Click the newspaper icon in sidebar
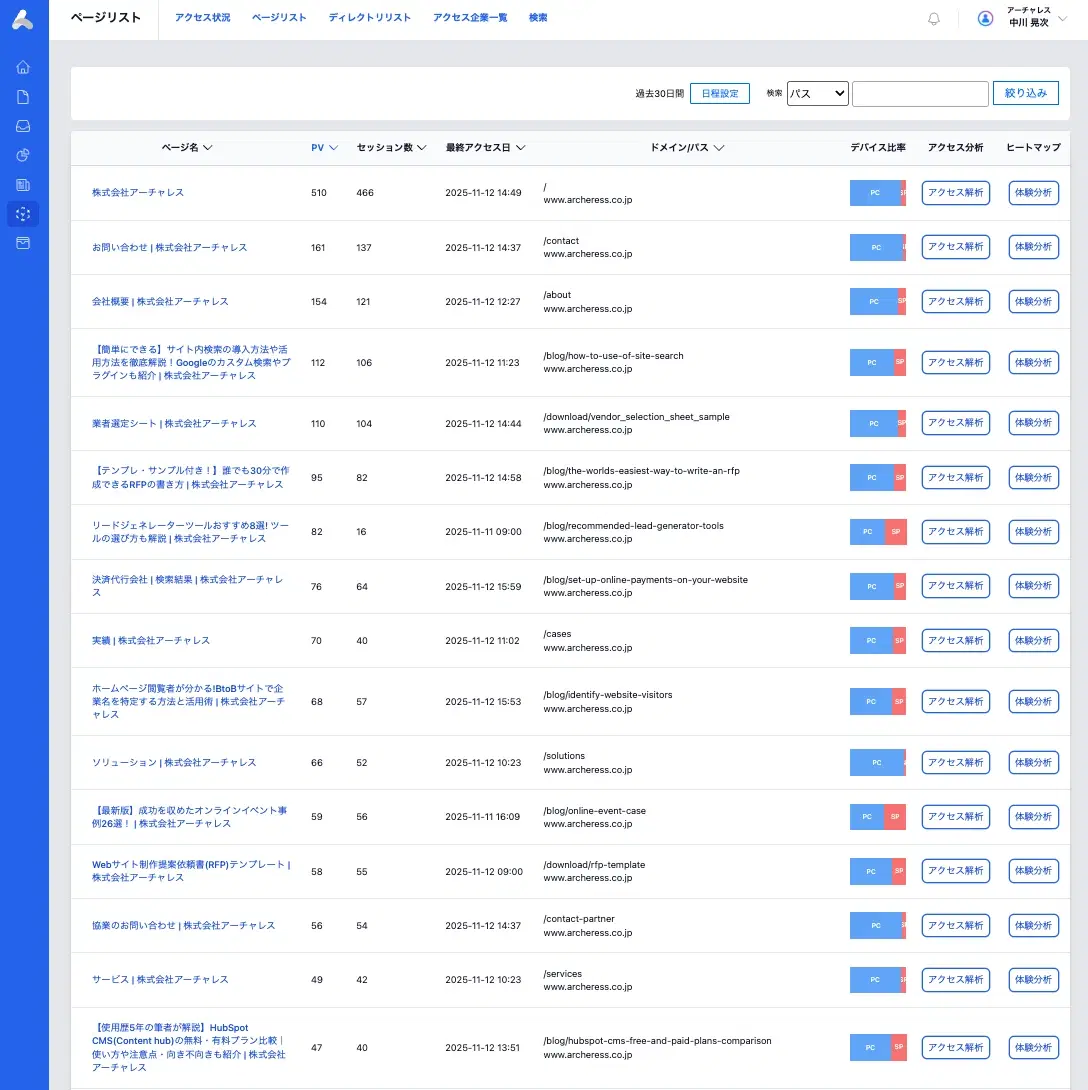This screenshot has height=1090, width=1088. [x=23, y=184]
